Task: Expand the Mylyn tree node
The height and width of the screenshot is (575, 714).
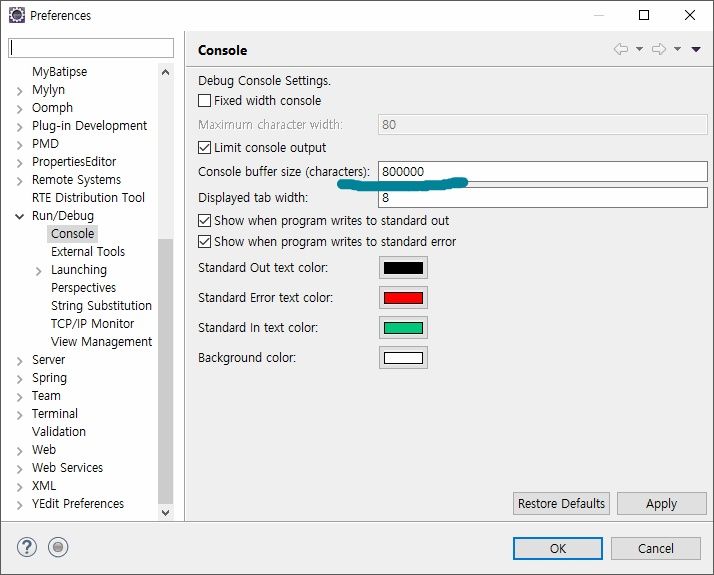Action: click(20, 91)
